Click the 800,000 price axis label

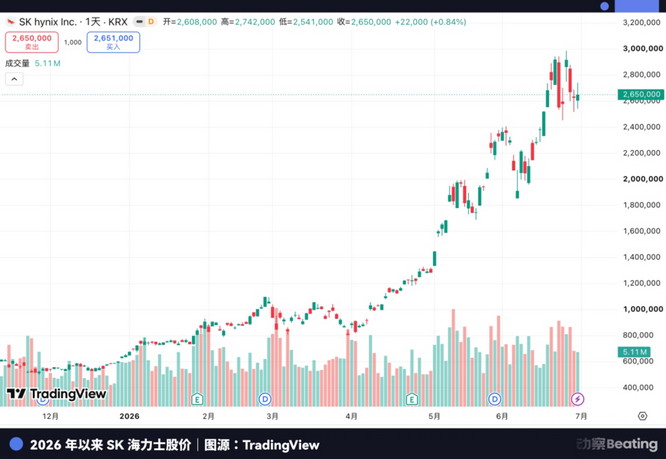point(638,335)
